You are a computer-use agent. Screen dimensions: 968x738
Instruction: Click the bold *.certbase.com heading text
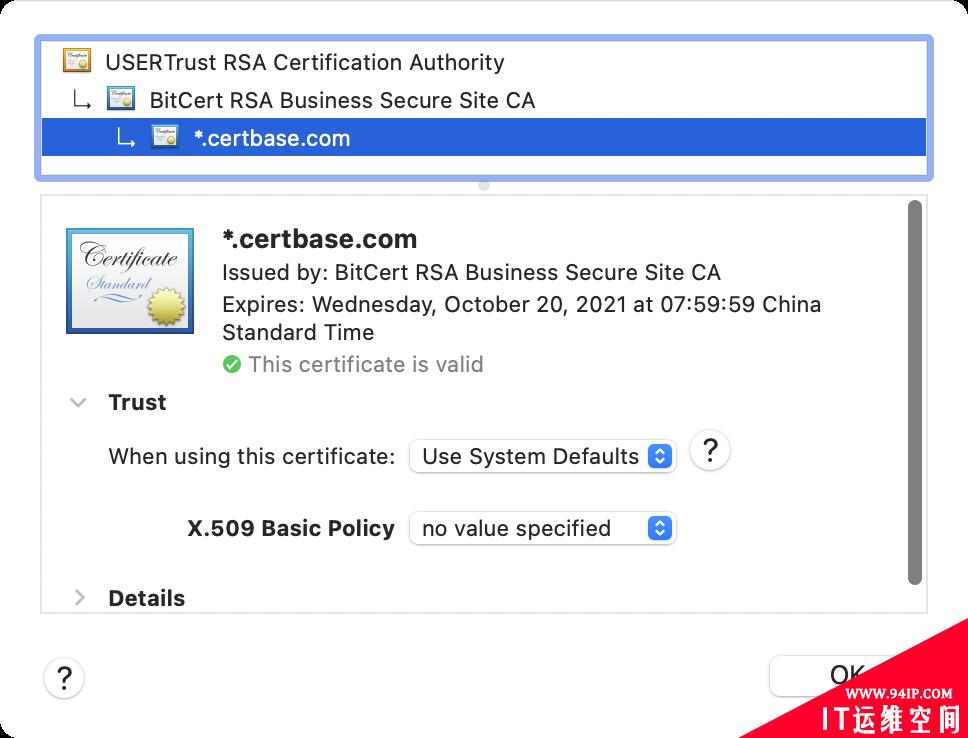(x=320, y=239)
